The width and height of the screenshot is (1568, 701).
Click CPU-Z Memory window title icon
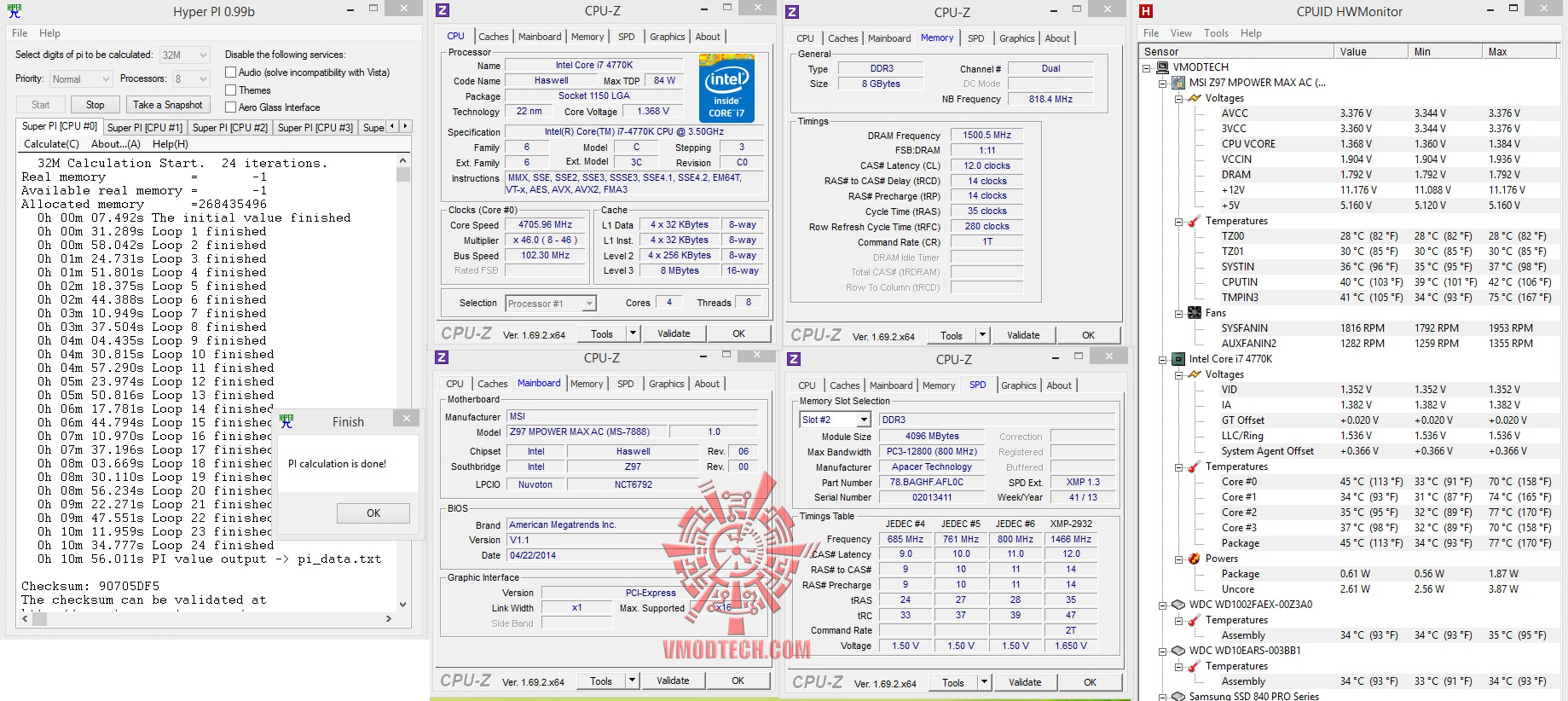tap(792, 12)
